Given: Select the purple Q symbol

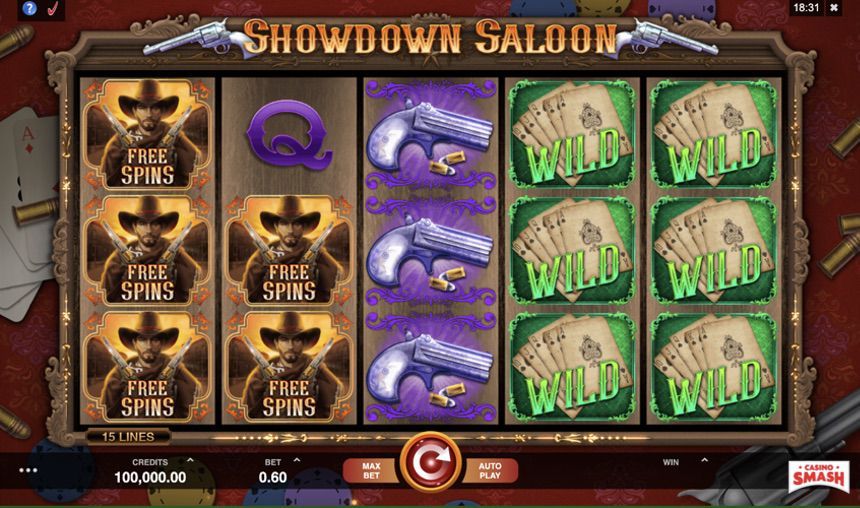Looking at the screenshot, I should click(290, 134).
